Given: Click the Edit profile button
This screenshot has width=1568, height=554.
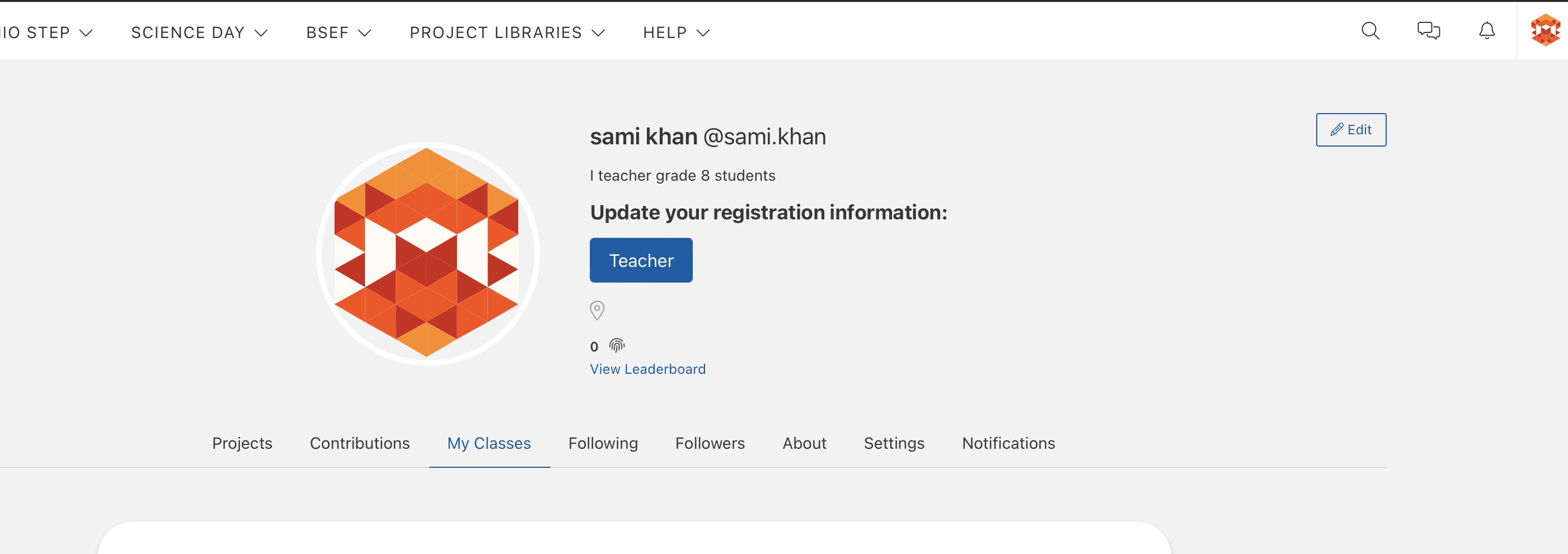Looking at the screenshot, I should pyautogui.click(x=1351, y=130).
